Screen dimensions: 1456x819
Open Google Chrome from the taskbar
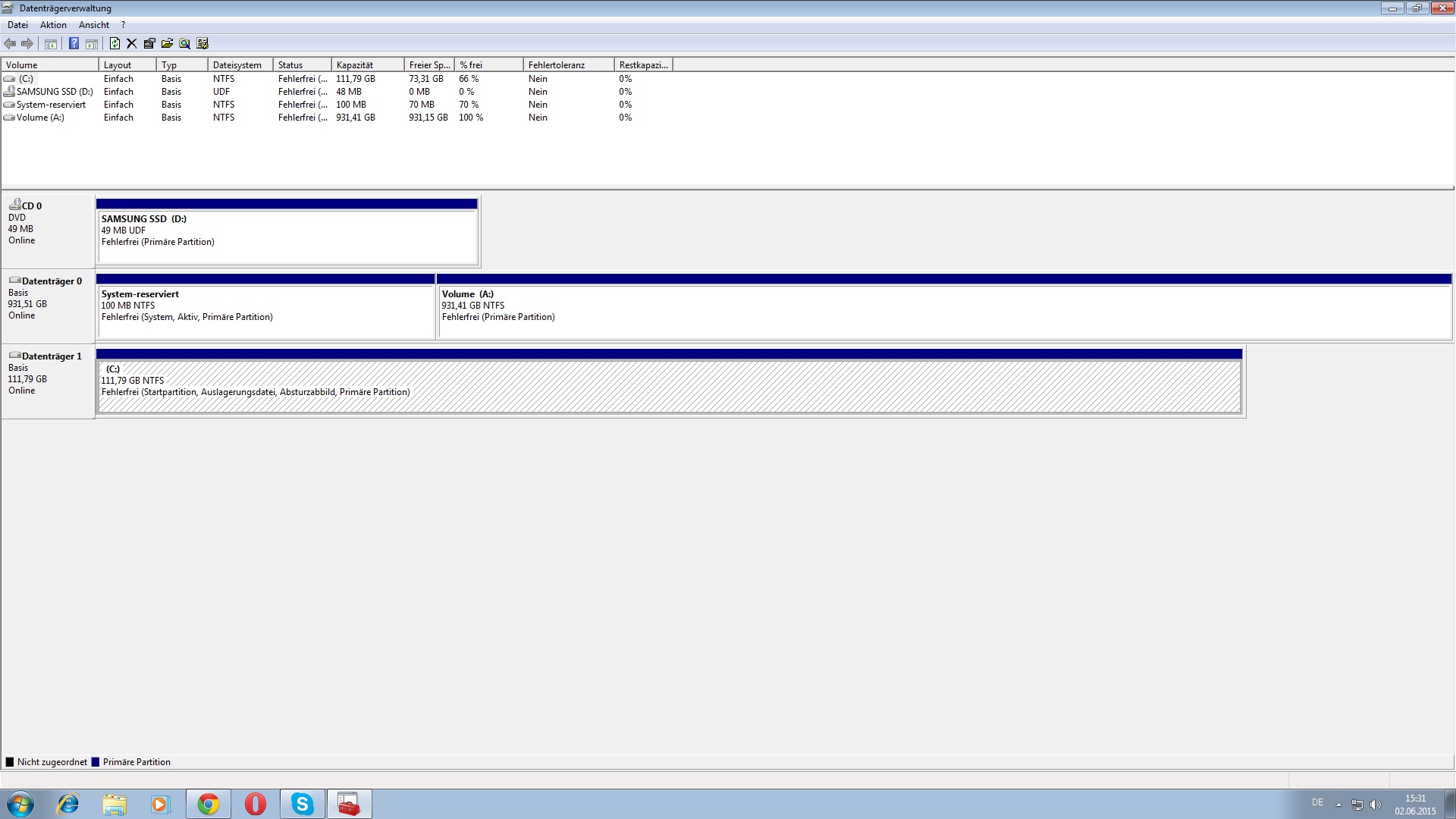pyautogui.click(x=208, y=804)
